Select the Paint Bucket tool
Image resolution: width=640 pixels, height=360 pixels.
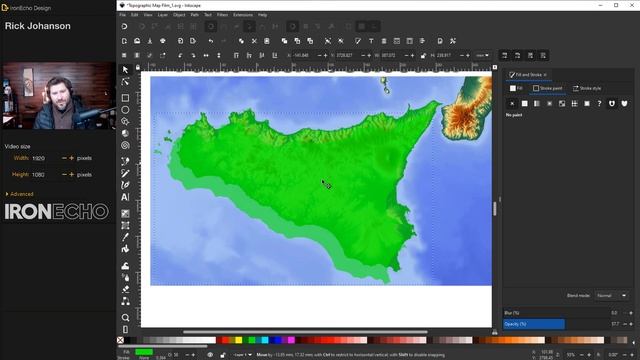click(x=125, y=249)
